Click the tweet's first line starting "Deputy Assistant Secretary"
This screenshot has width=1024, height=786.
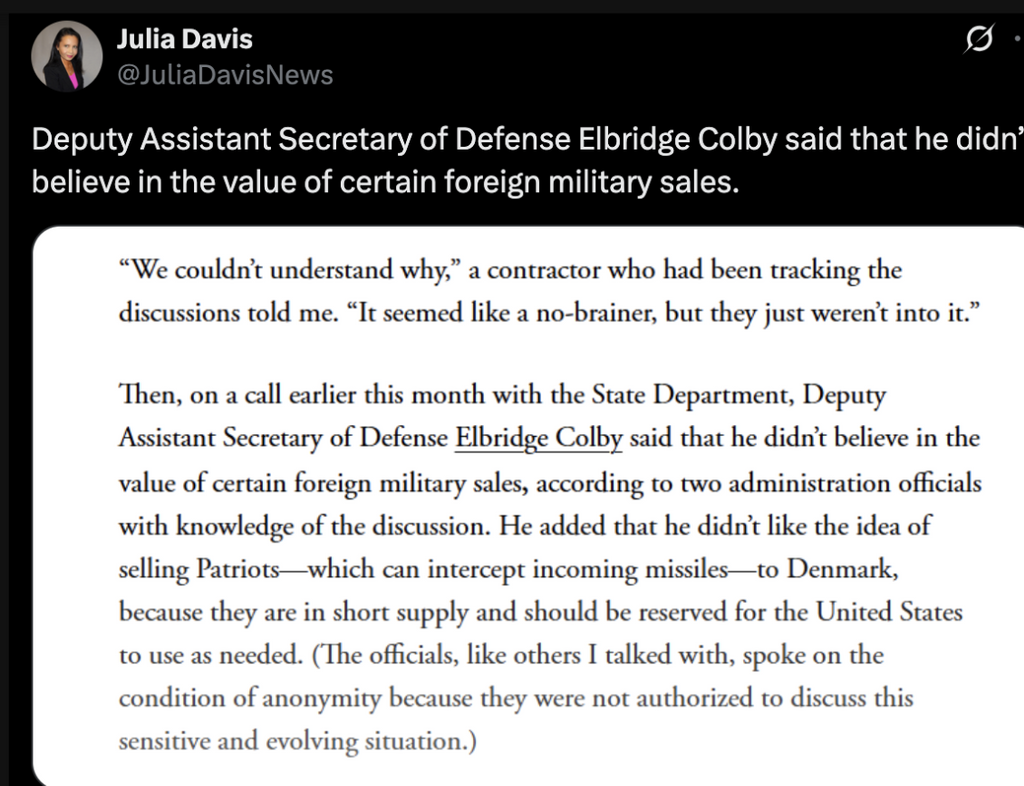(528, 139)
